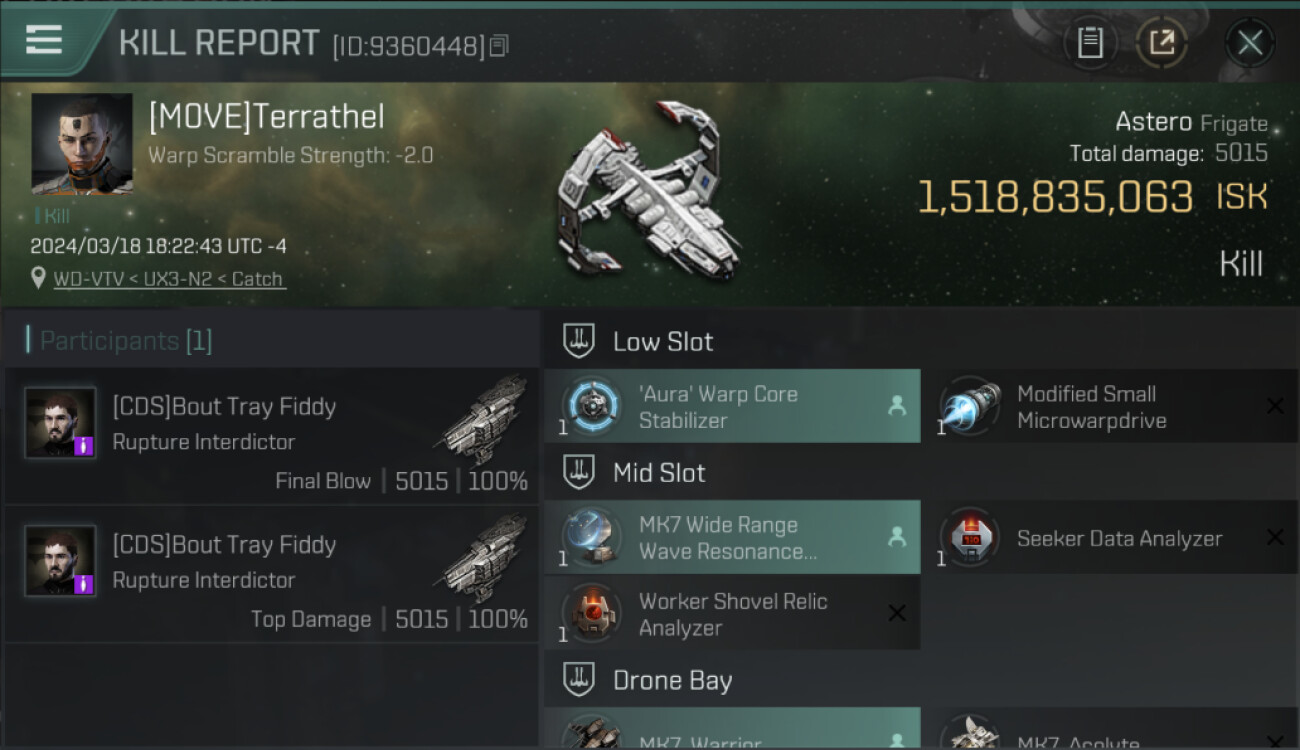Select the Final Blow entry for Bout Tray Fiddy
1300x750 pixels.
(272, 435)
